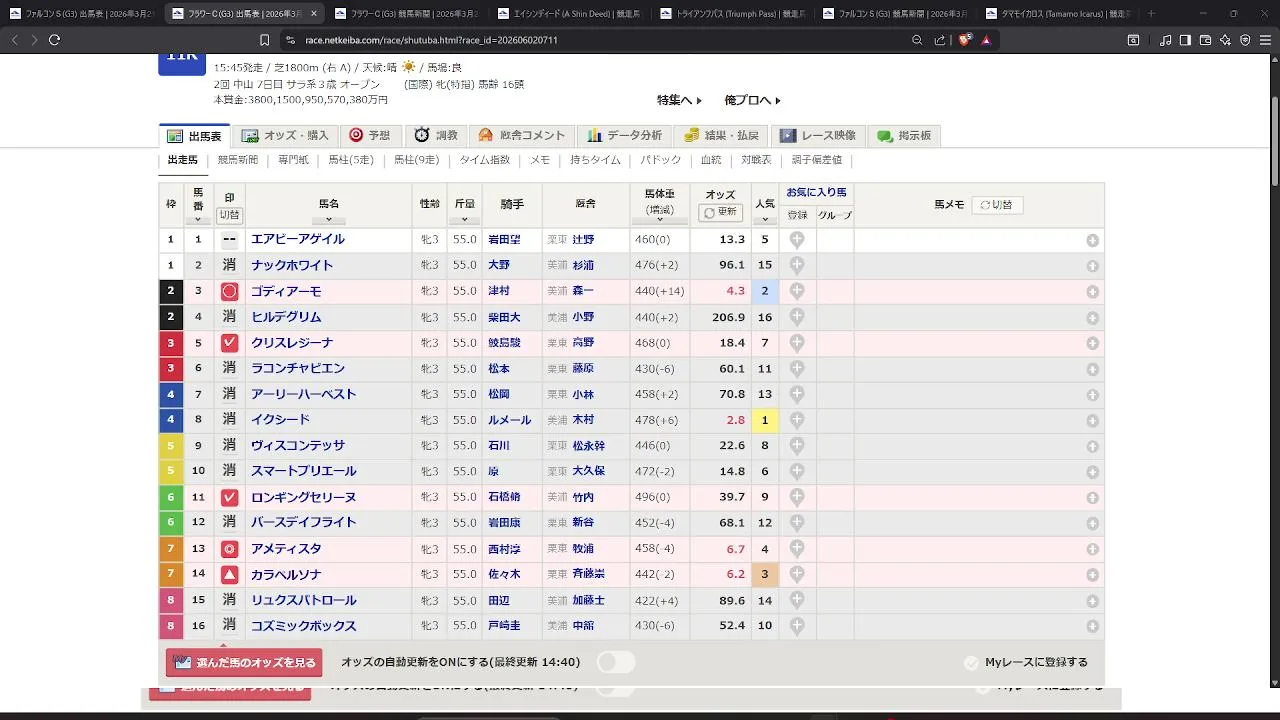
Task: Expand the 俺プロへ arrow link
Action: click(753, 100)
